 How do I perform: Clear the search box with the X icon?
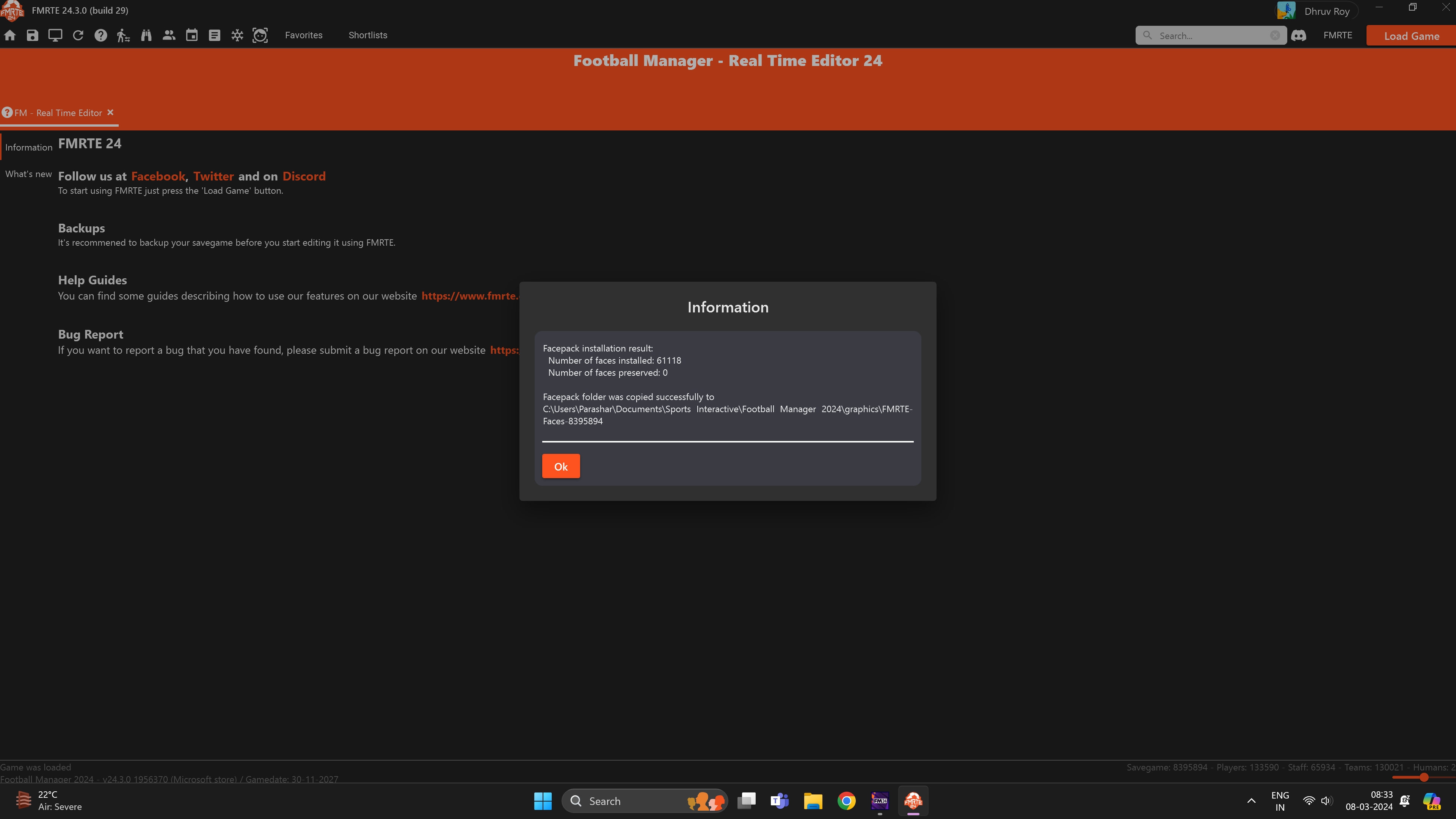coord(1275,36)
